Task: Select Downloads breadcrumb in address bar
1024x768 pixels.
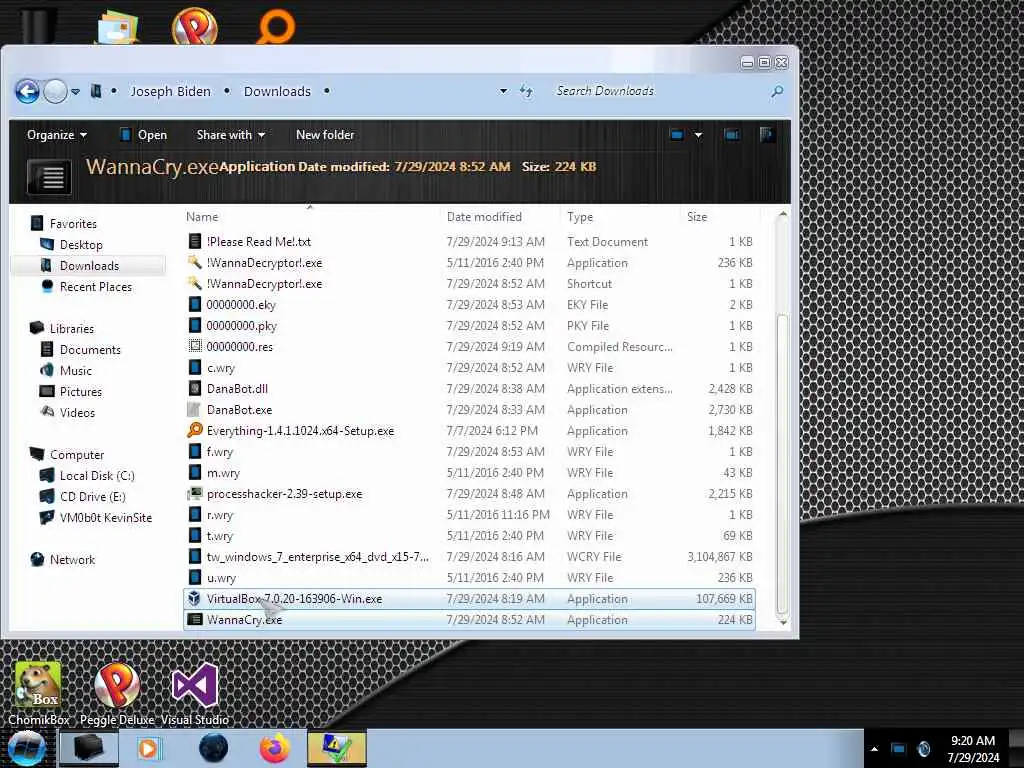Action: pos(277,91)
